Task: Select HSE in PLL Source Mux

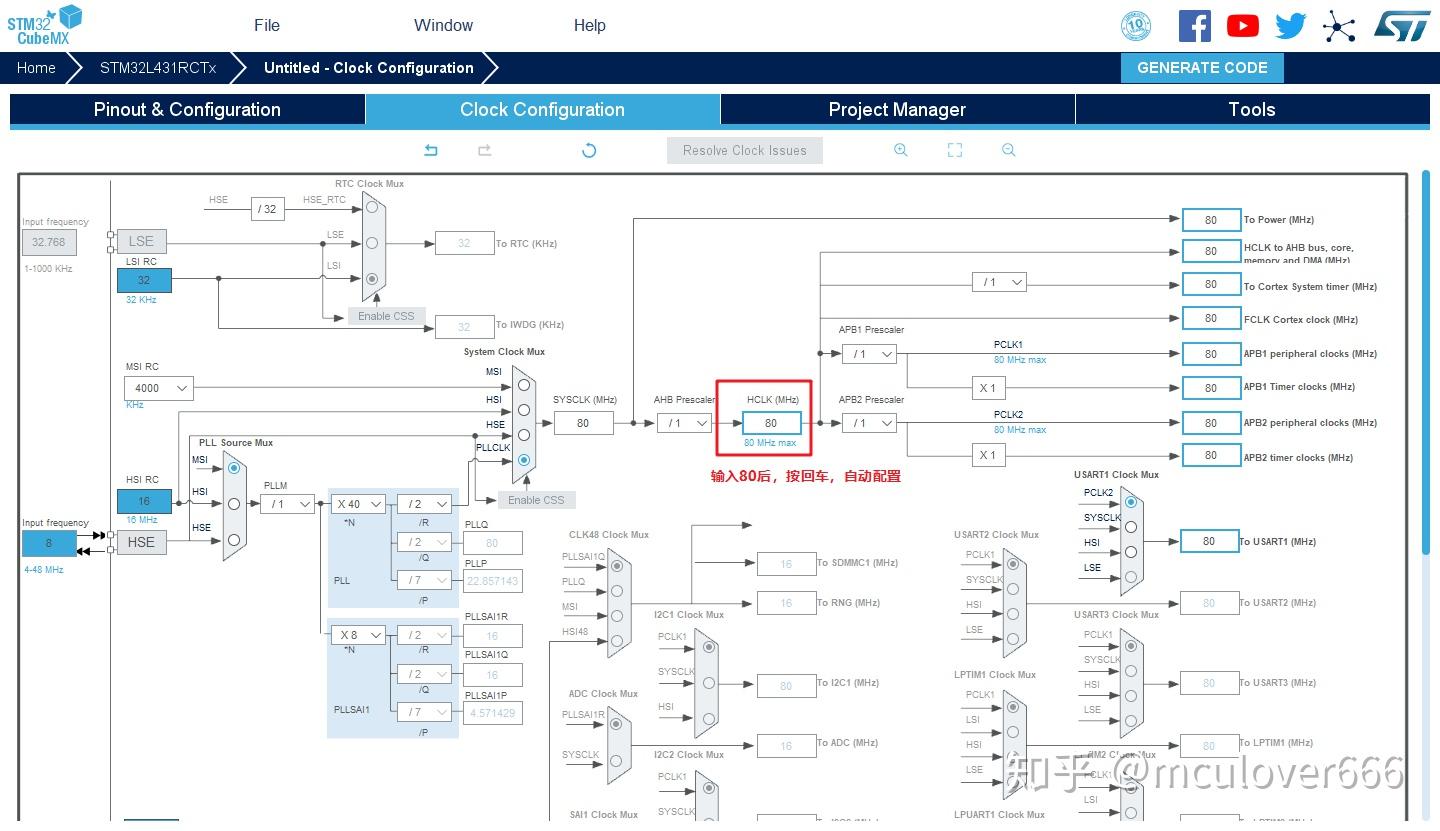Action: click(234, 540)
